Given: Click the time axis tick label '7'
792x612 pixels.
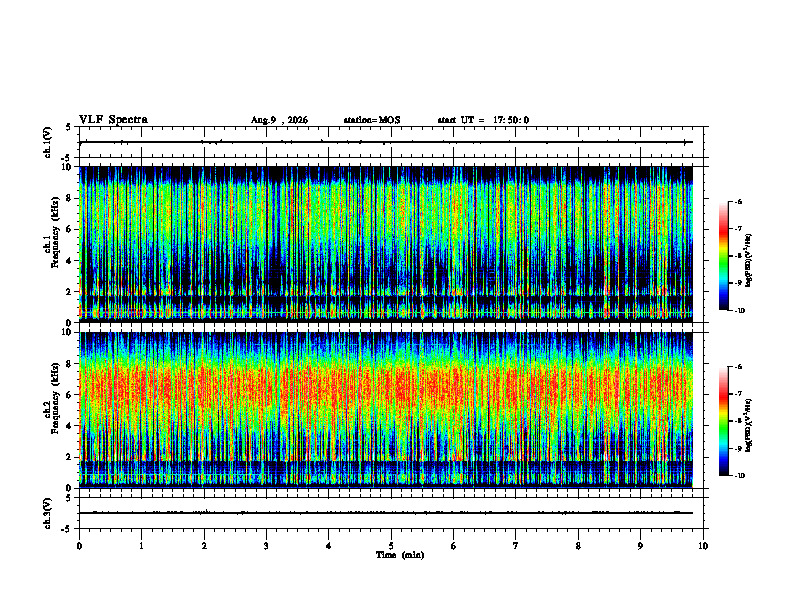Looking at the screenshot, I should click(x=516, y=546).
